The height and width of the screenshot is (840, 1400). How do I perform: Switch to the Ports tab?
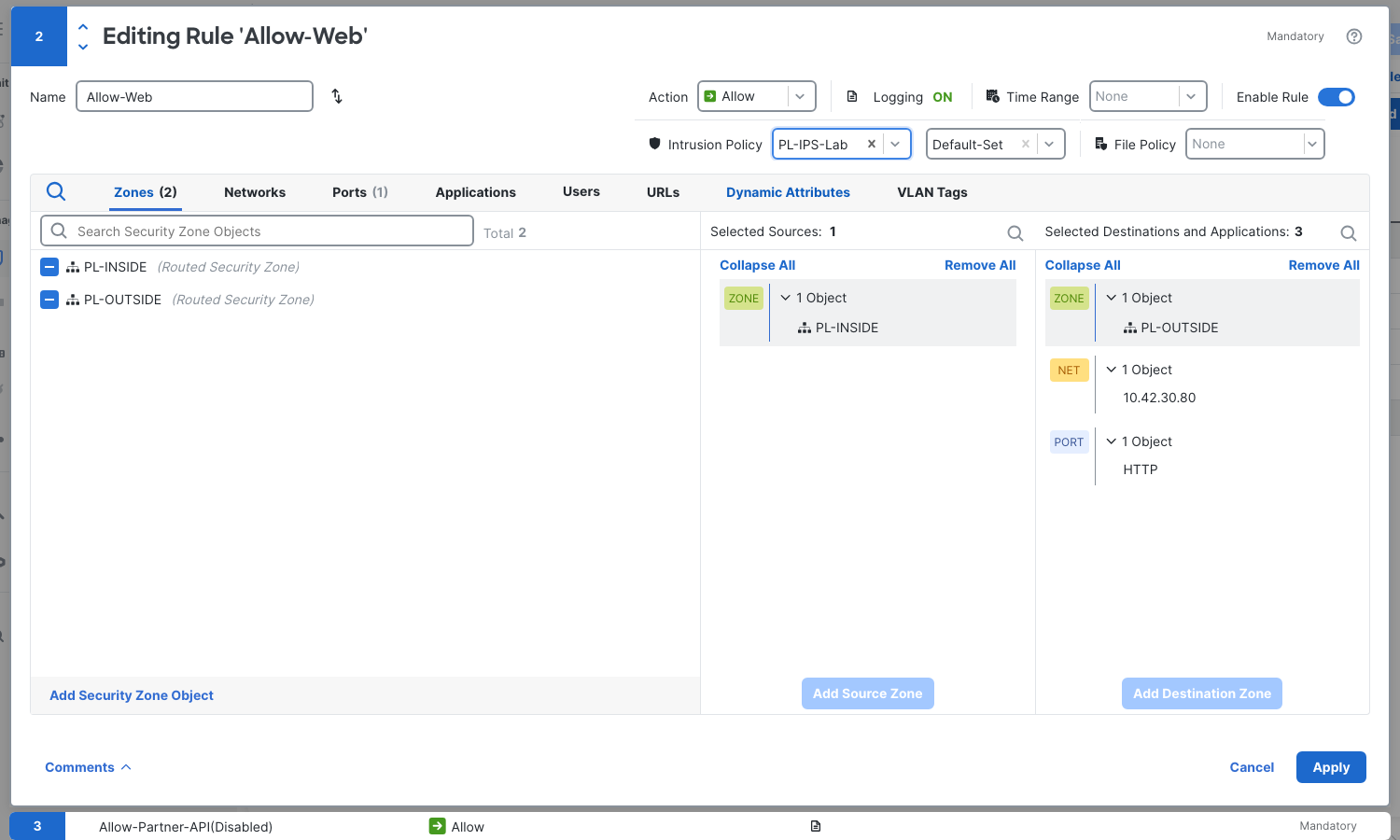pyautogui.click(x=360, y=192)
